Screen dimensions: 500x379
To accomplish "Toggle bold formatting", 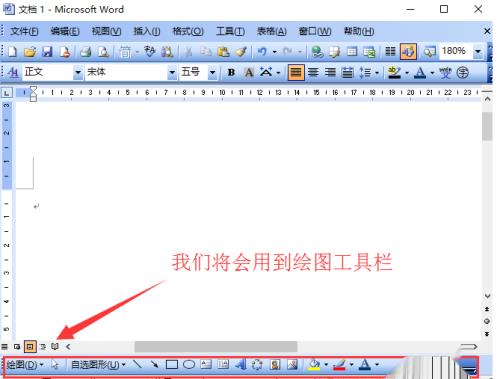I will coord(231,72).
